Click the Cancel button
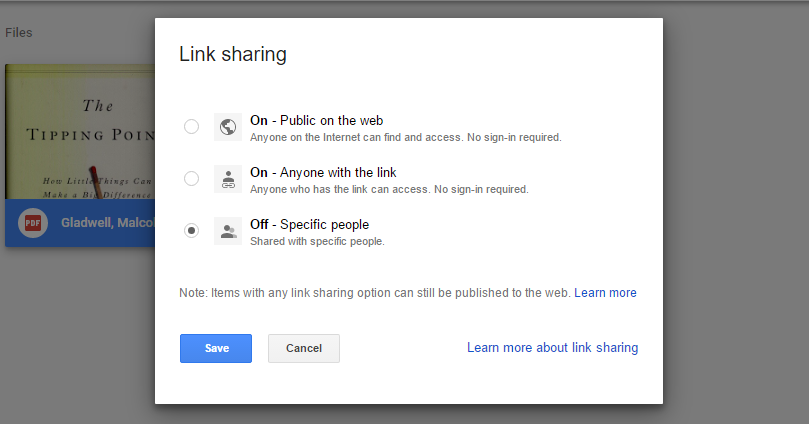Screen dimensions: 809x424 pos(304,348)
